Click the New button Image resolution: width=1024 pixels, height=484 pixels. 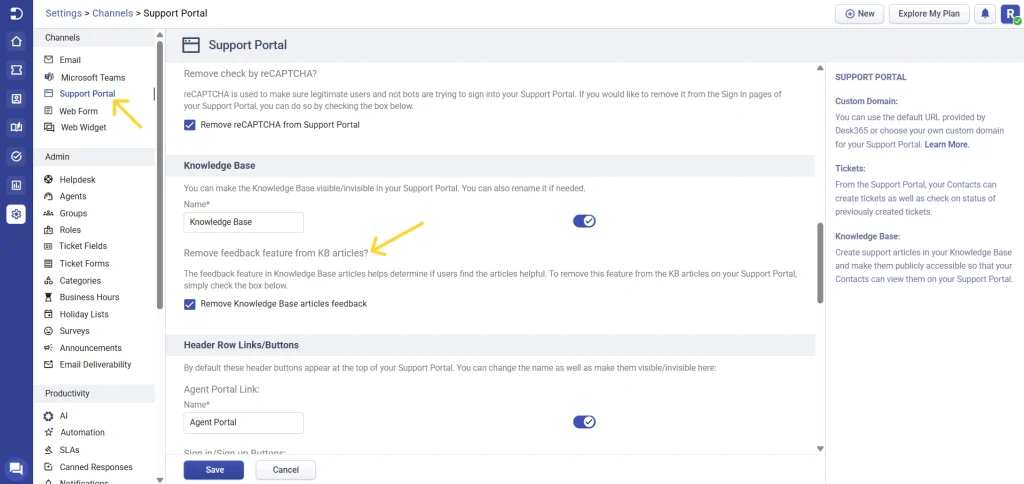859,14
